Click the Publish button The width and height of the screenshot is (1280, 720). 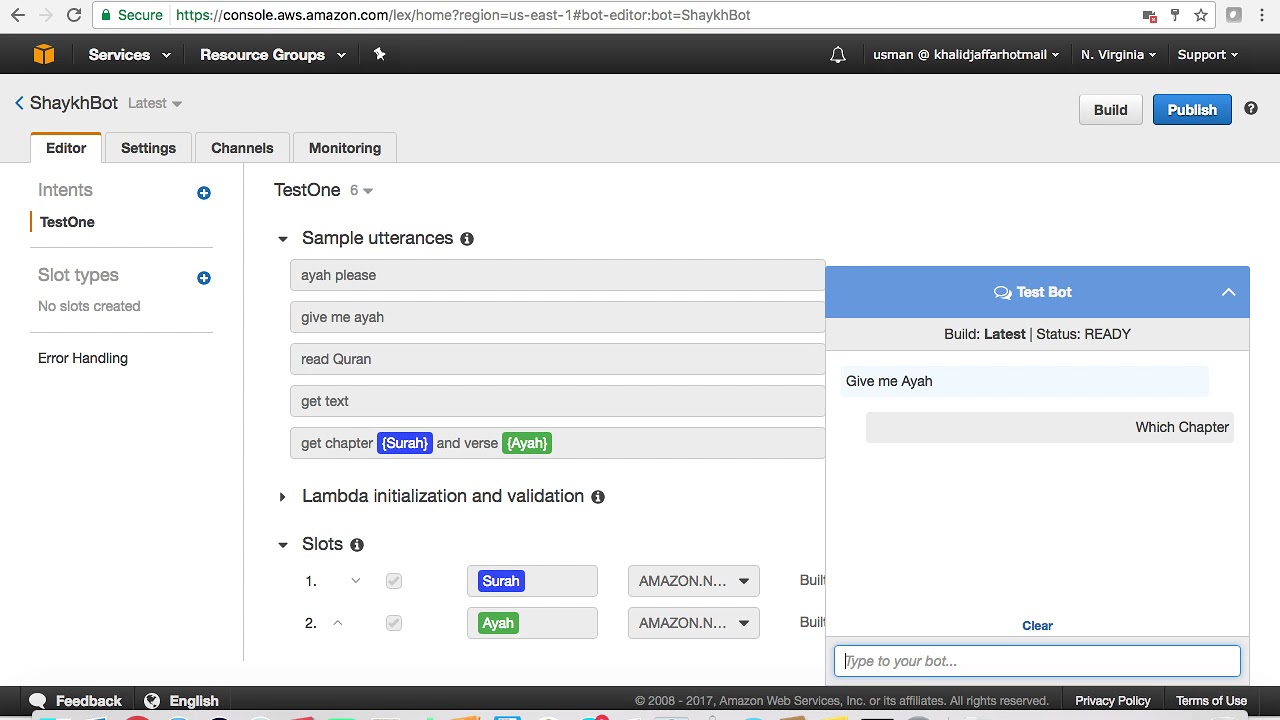point(1192,110)
